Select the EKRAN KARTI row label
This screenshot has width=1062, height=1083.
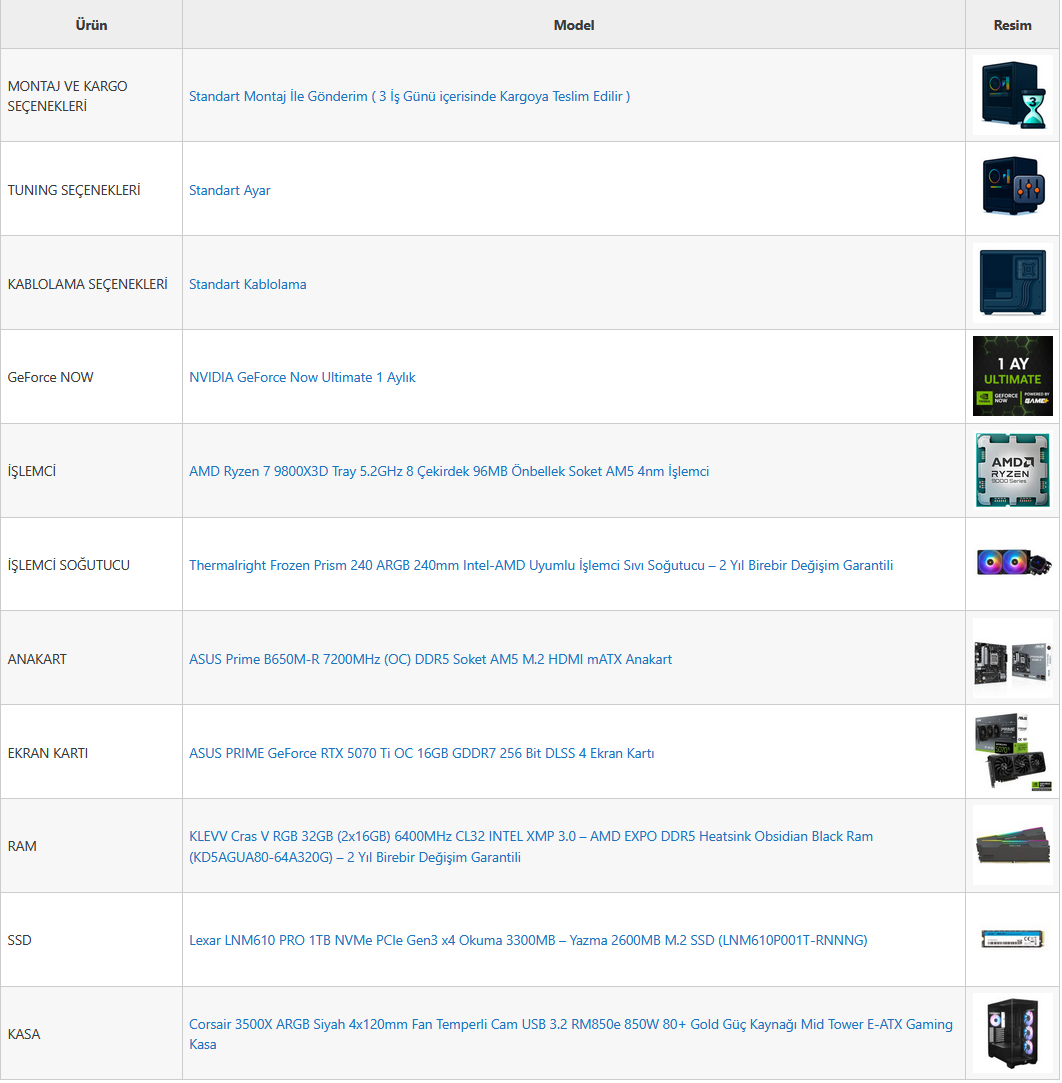[48, 753]
